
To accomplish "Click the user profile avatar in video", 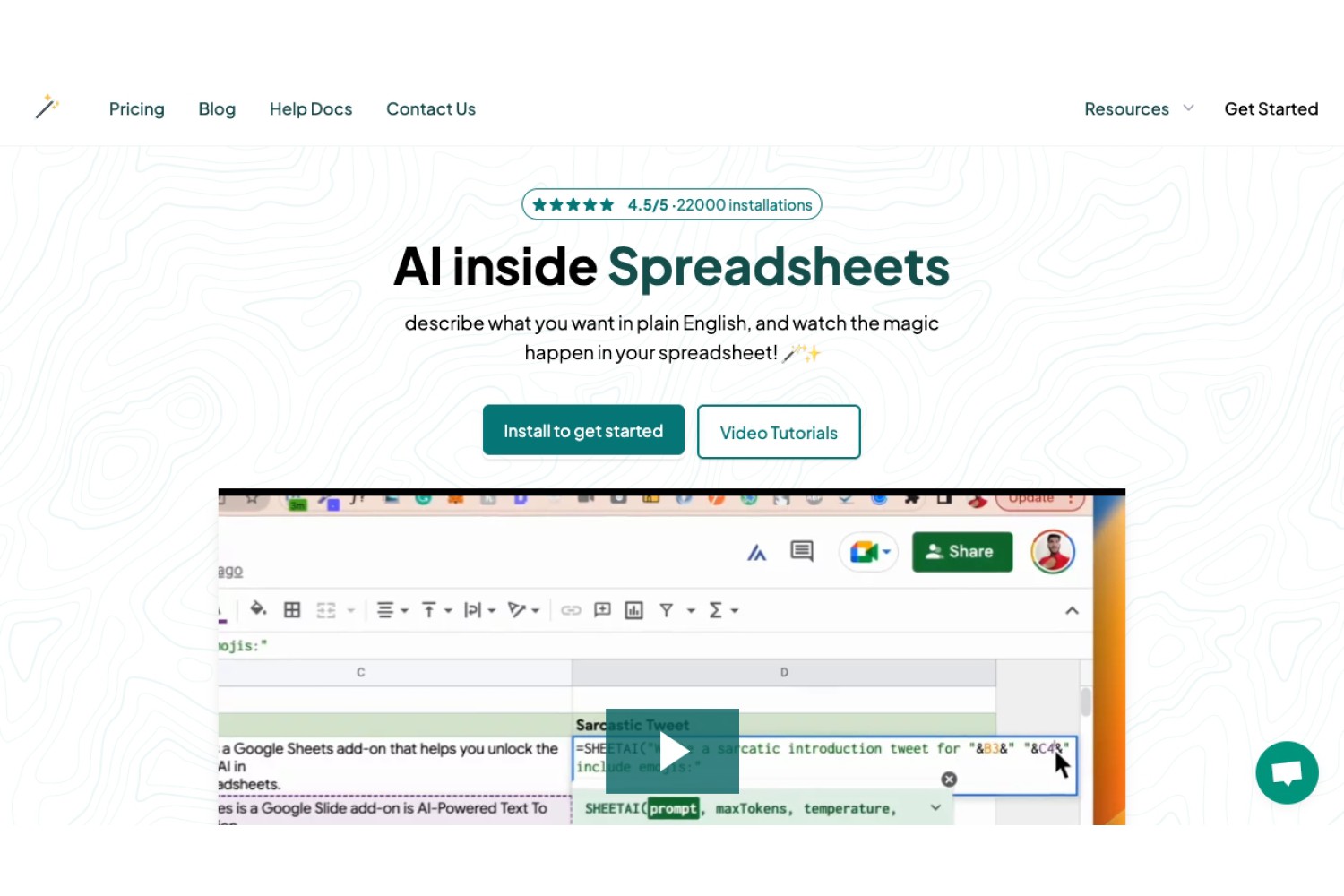I will tap(1053, 552).
